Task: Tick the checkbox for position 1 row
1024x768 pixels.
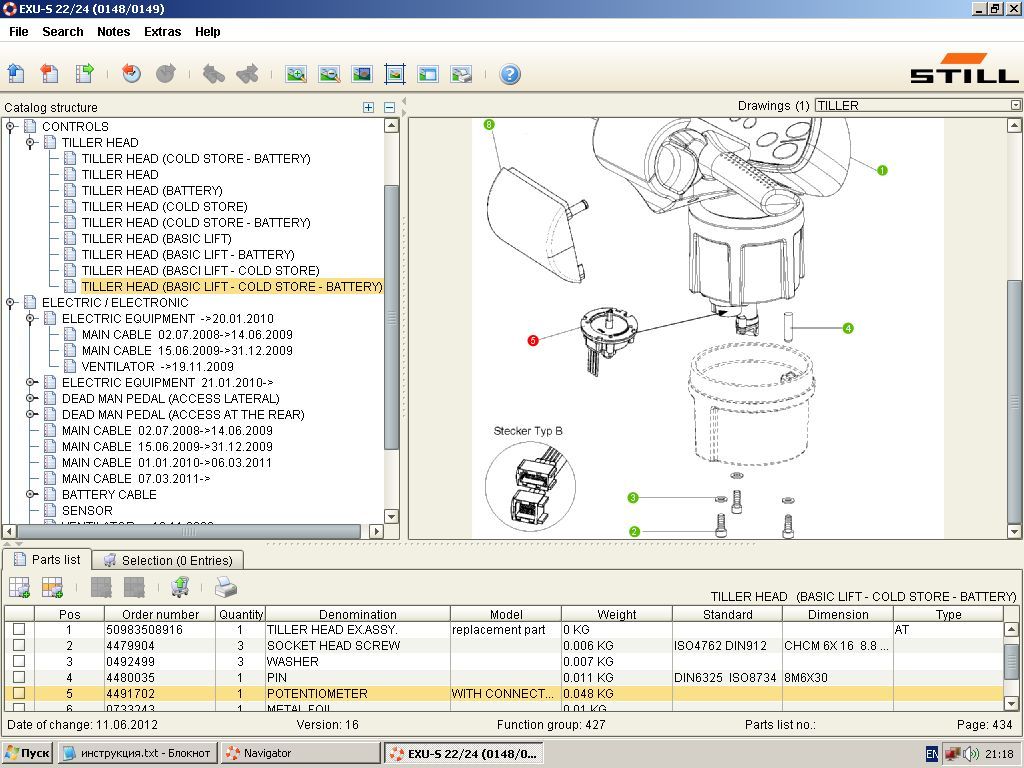Action: pyautogui.click(x=19, y=629)
